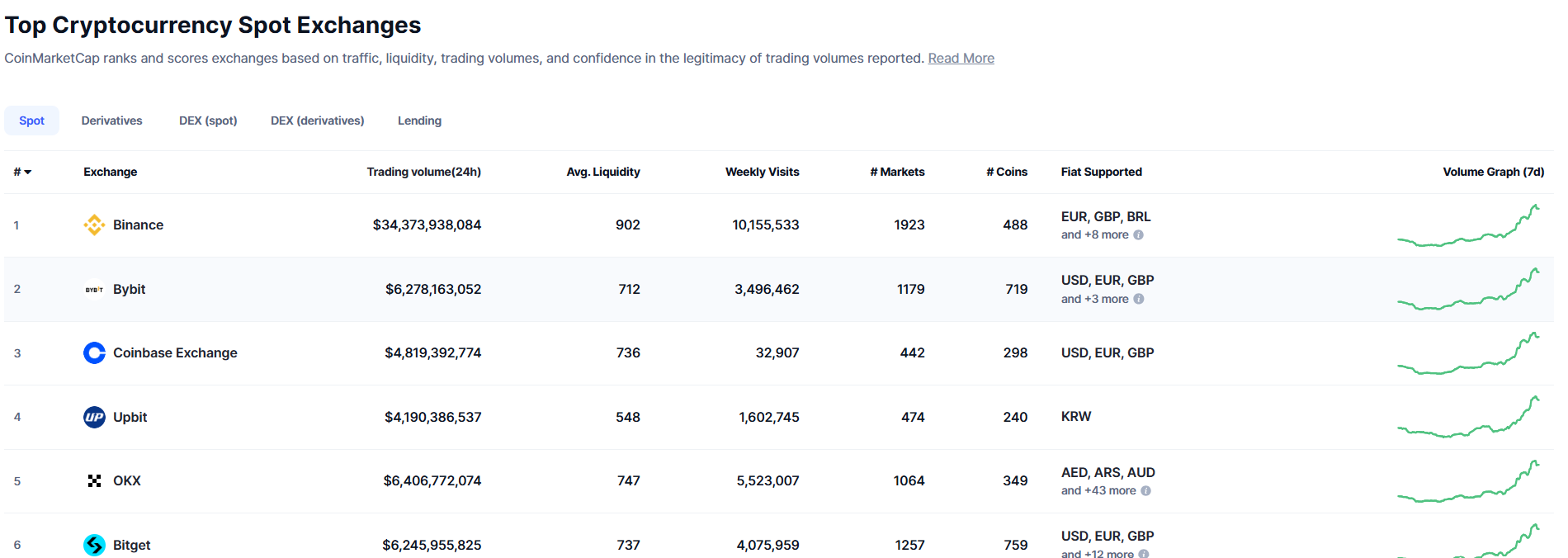Click the Upbit logo icon

(94, 417)
